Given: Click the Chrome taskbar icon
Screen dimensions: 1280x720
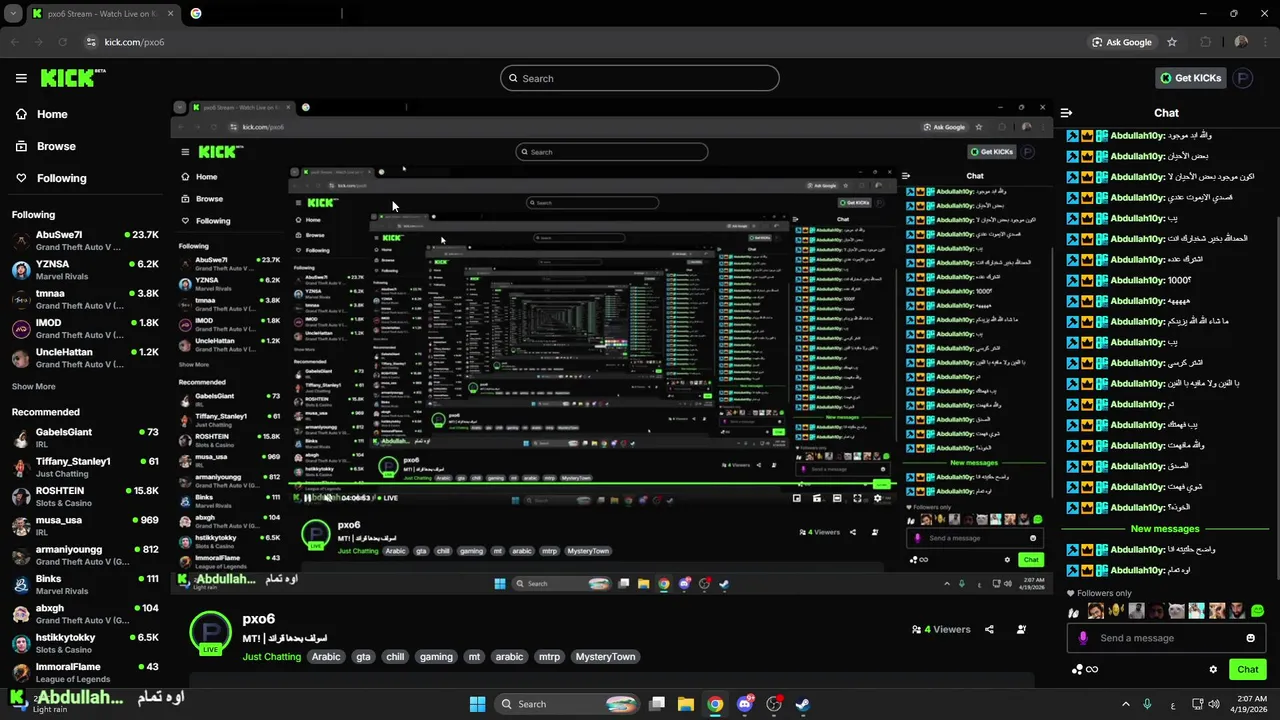Looking at the screenshot, I should (x=715, y=704).
